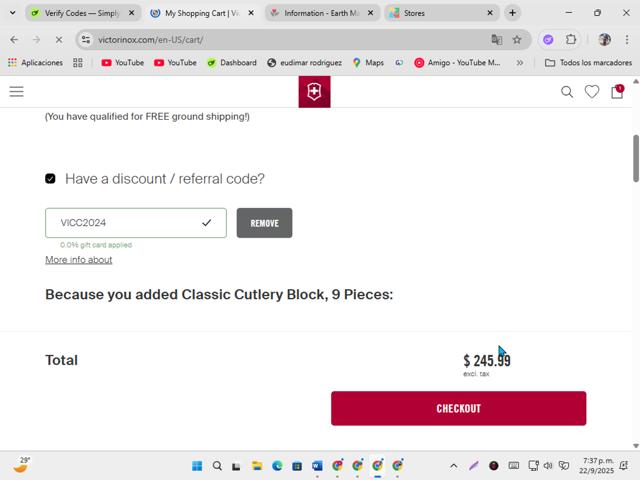The width and height of the screenshot is (640, 480).
Task: Click the Victorinox logo
Action: [314, 92]
